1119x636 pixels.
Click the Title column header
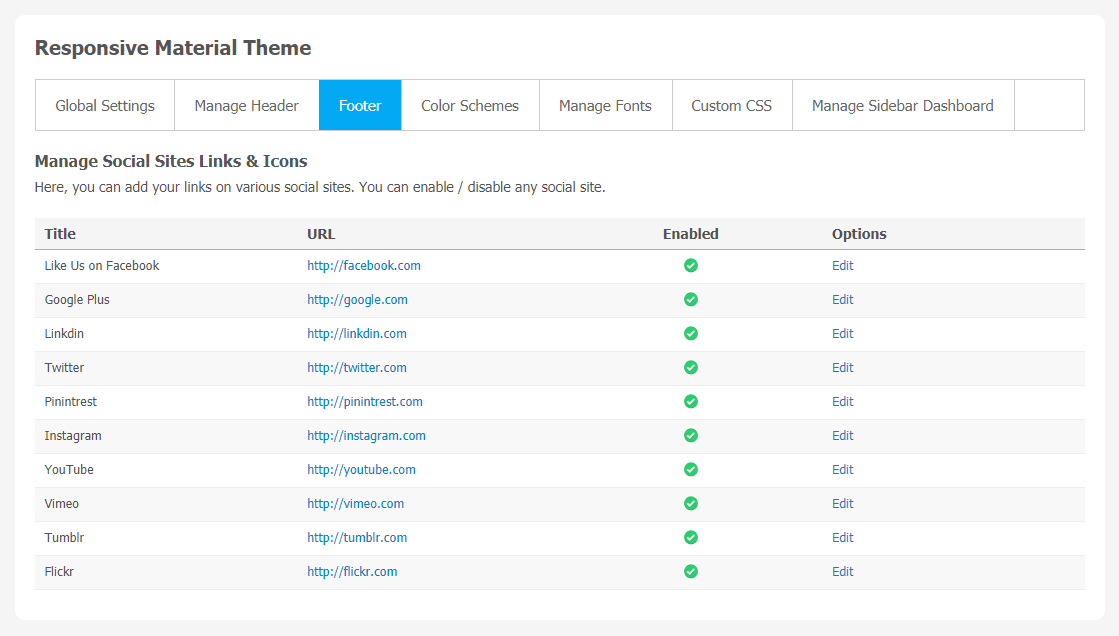pos(60,234)
